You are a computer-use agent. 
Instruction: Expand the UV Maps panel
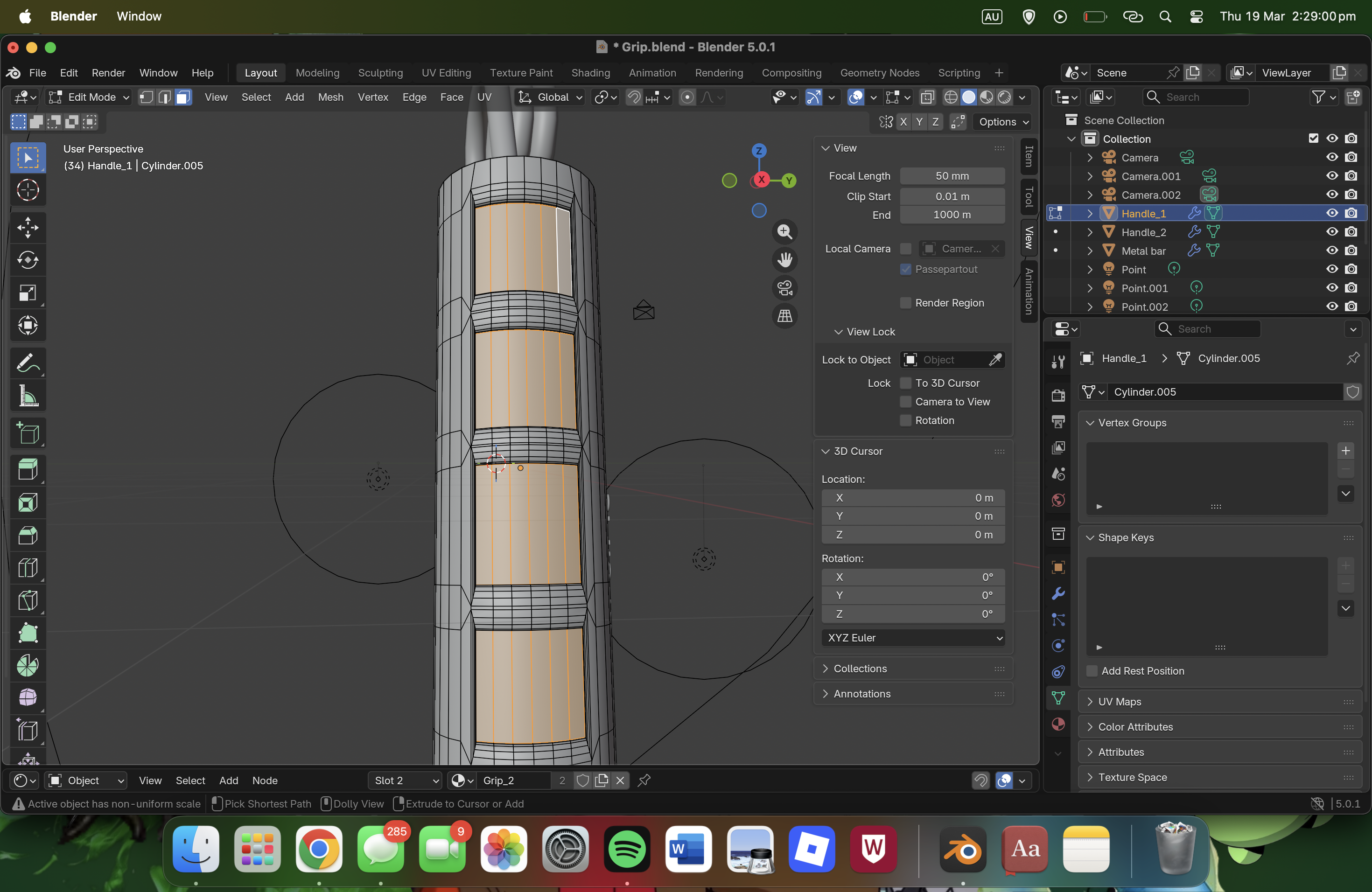coord(1119,701)
